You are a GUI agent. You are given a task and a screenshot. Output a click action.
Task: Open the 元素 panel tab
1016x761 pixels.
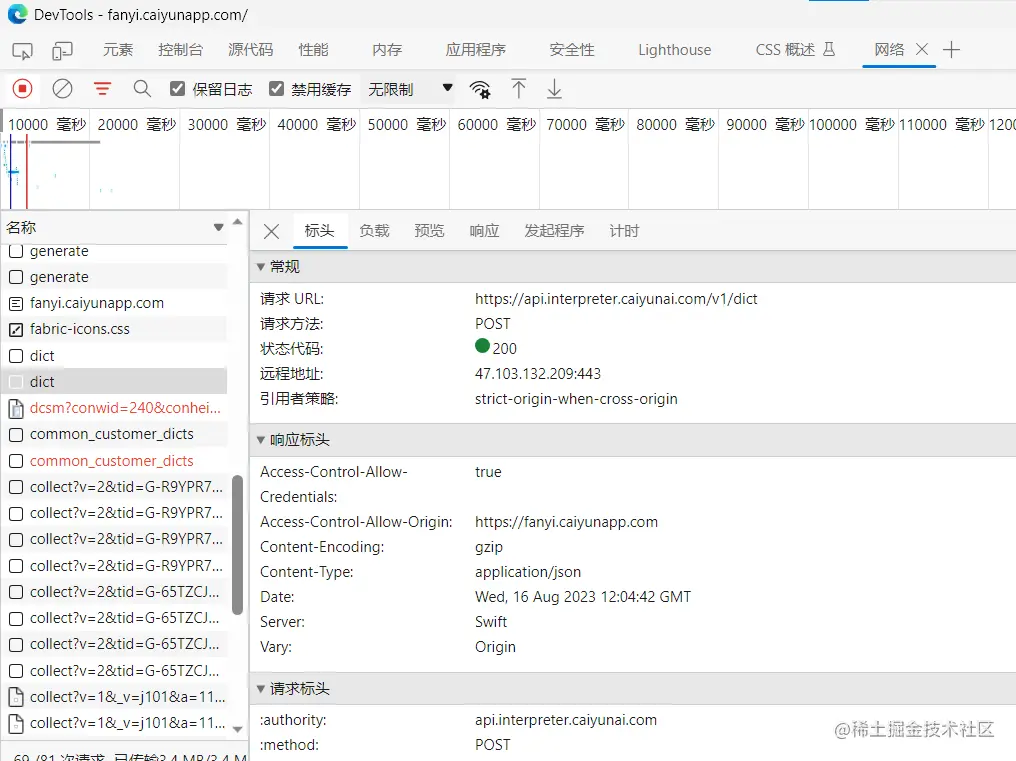pos(118,50)
